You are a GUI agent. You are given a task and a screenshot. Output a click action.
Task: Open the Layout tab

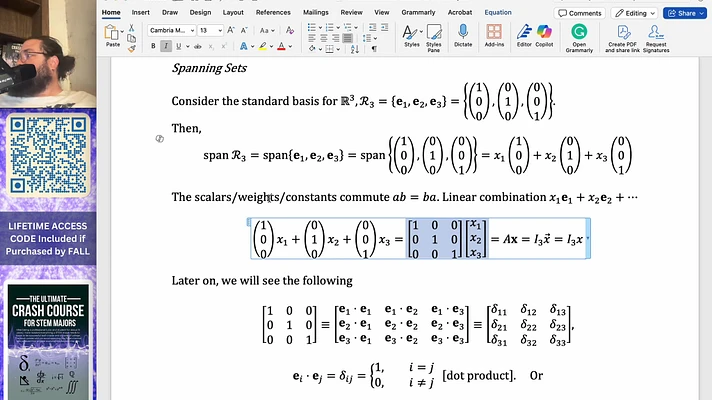tap(233, 12)
